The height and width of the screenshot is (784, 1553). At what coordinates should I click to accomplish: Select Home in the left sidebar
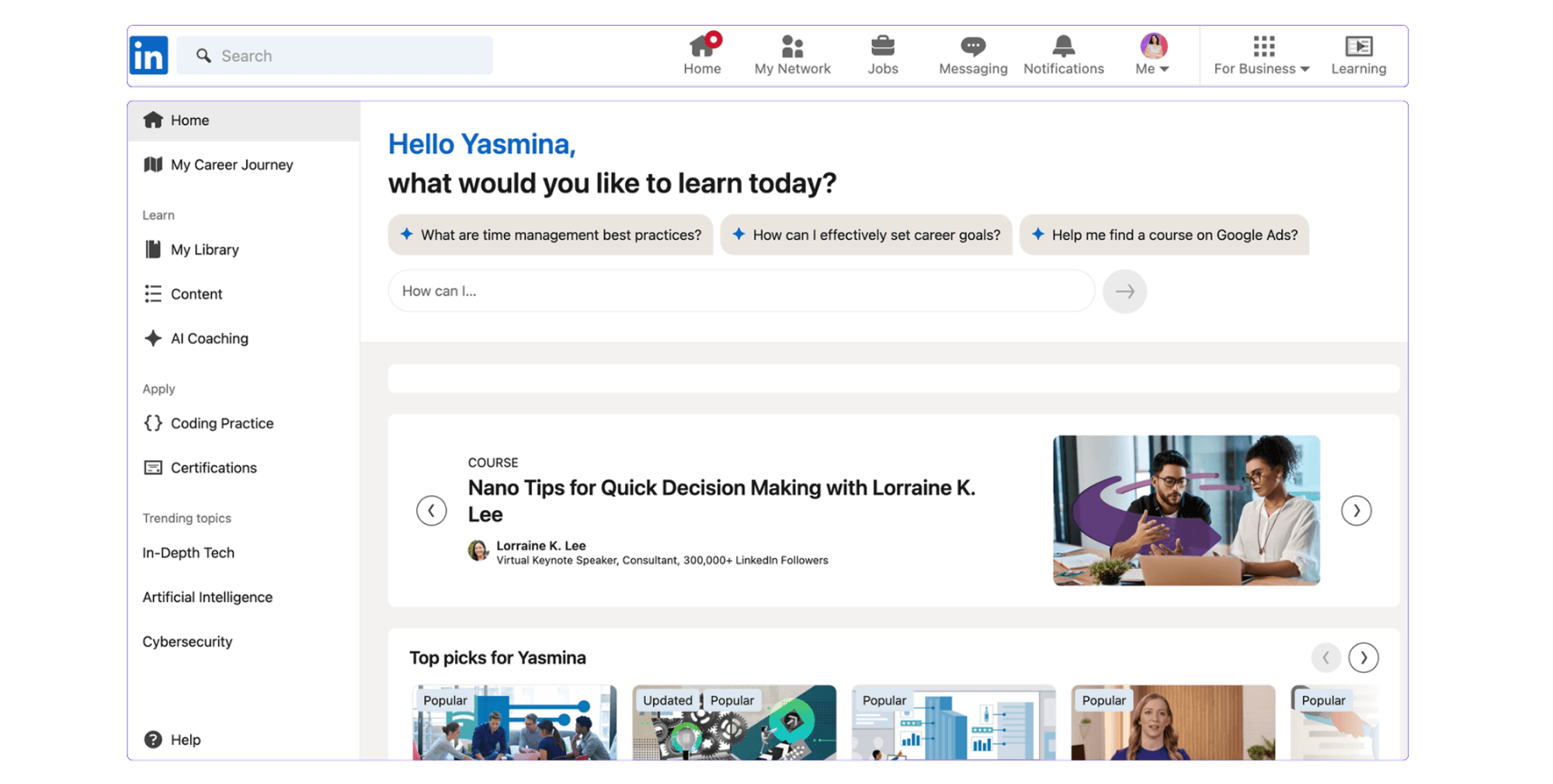click(244, 120)
